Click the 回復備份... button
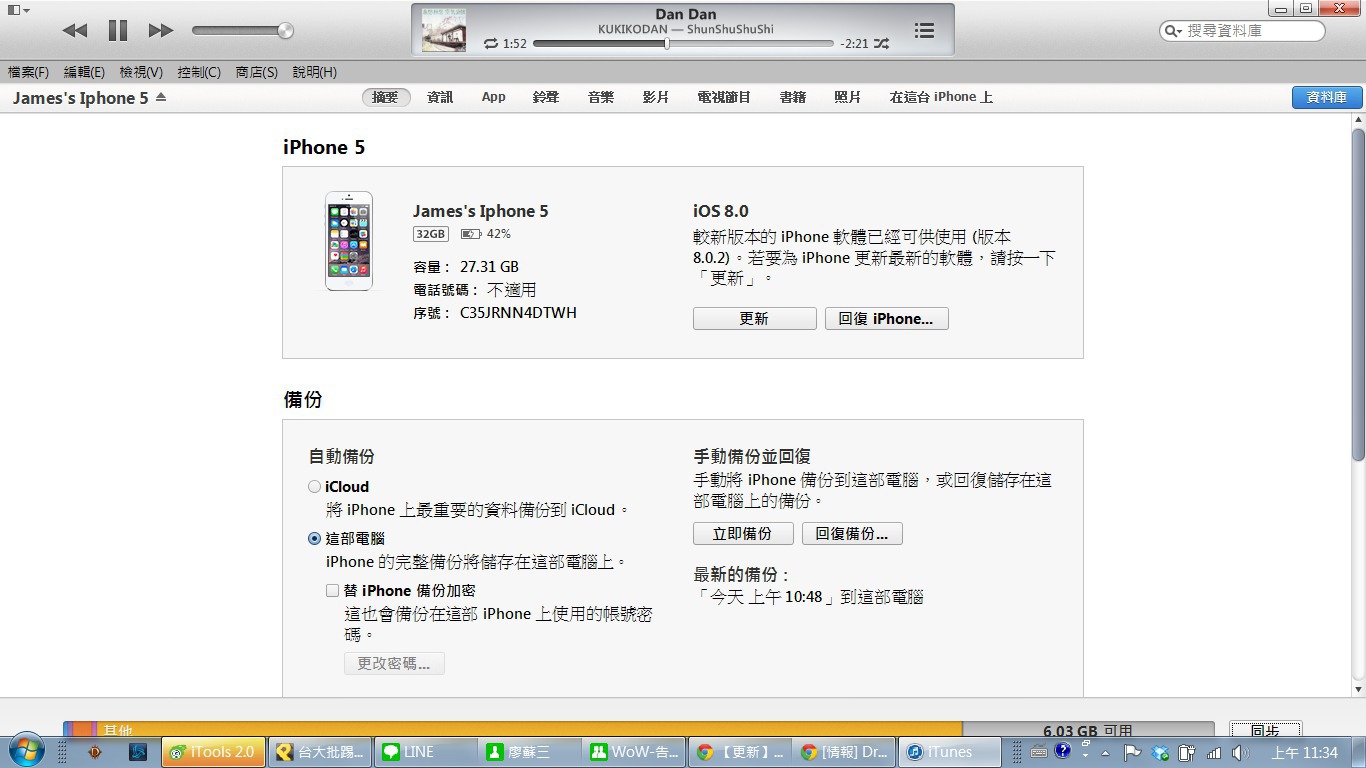Screen dimensions: 1366x768 coord(852,533)
